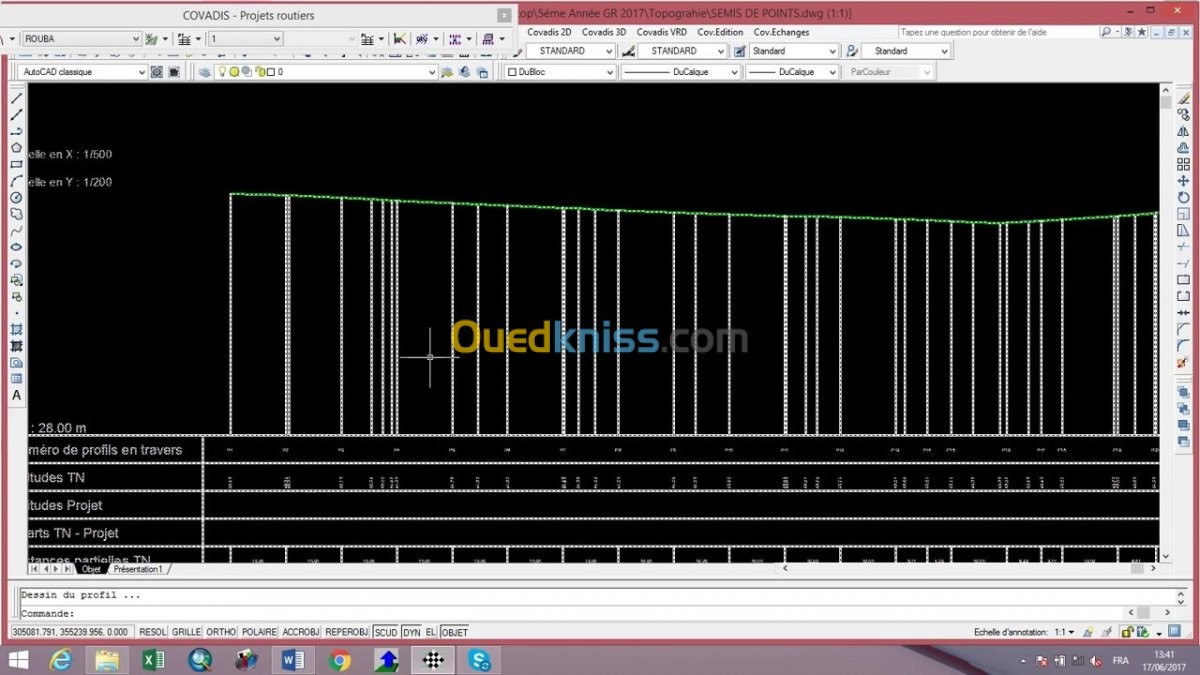The height and width of the screenshot is (675, 1200).
Task: Click the annotation lock icon in status bar
Action: (x=1127, y=632)
